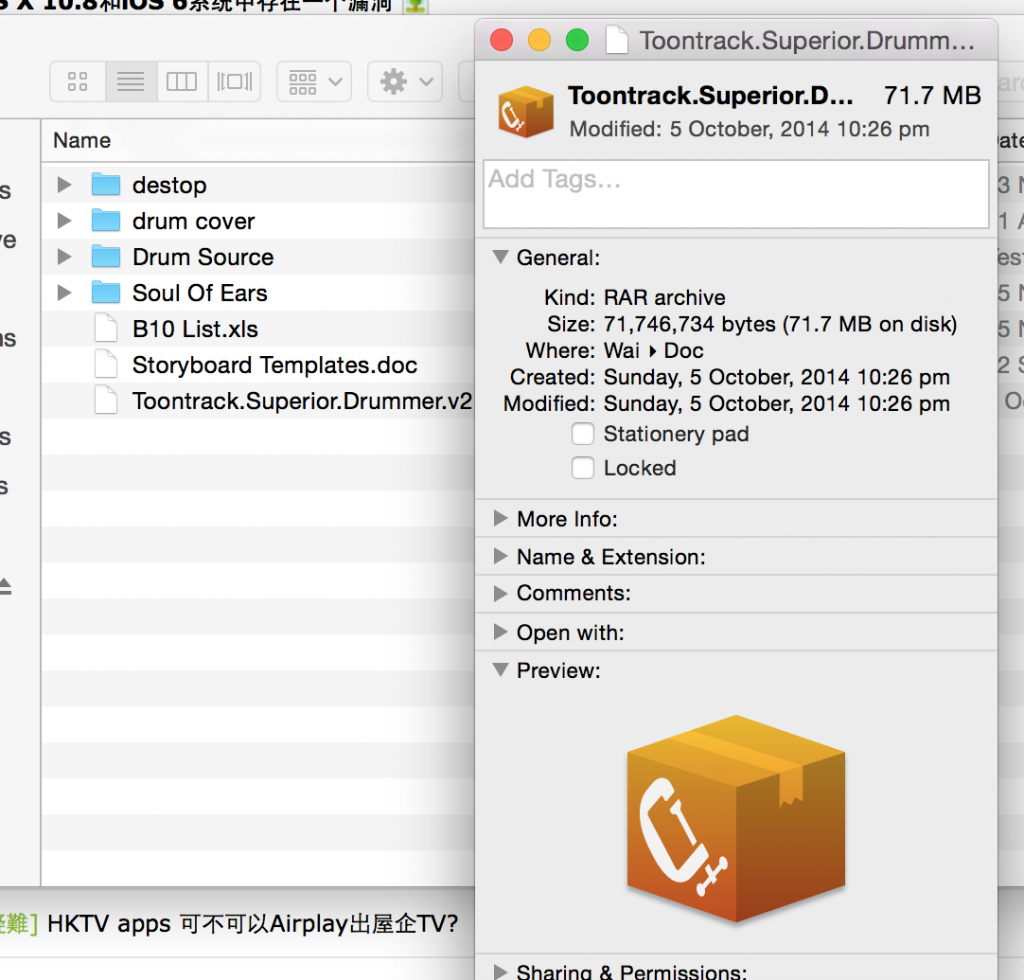Select the Drum Source folder name

(x=203, y=257)
